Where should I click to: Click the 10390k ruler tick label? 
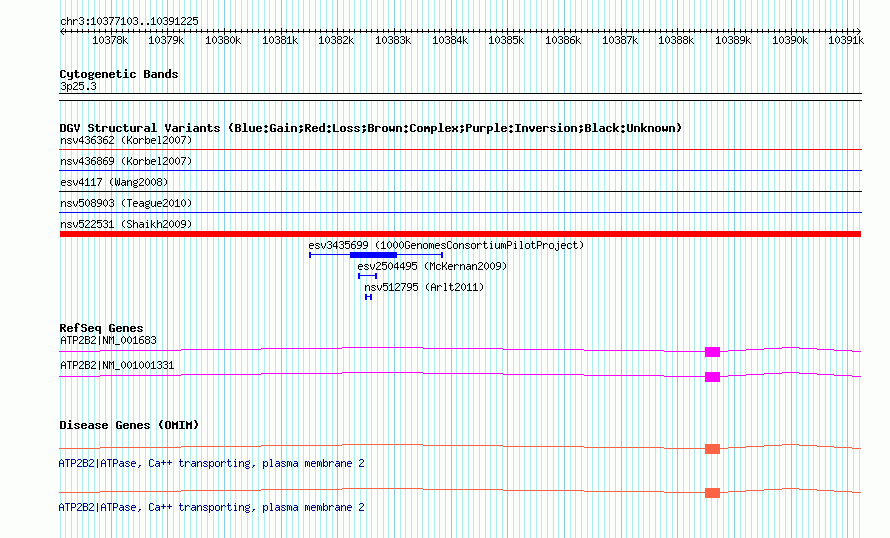click(x=790, y=40)
